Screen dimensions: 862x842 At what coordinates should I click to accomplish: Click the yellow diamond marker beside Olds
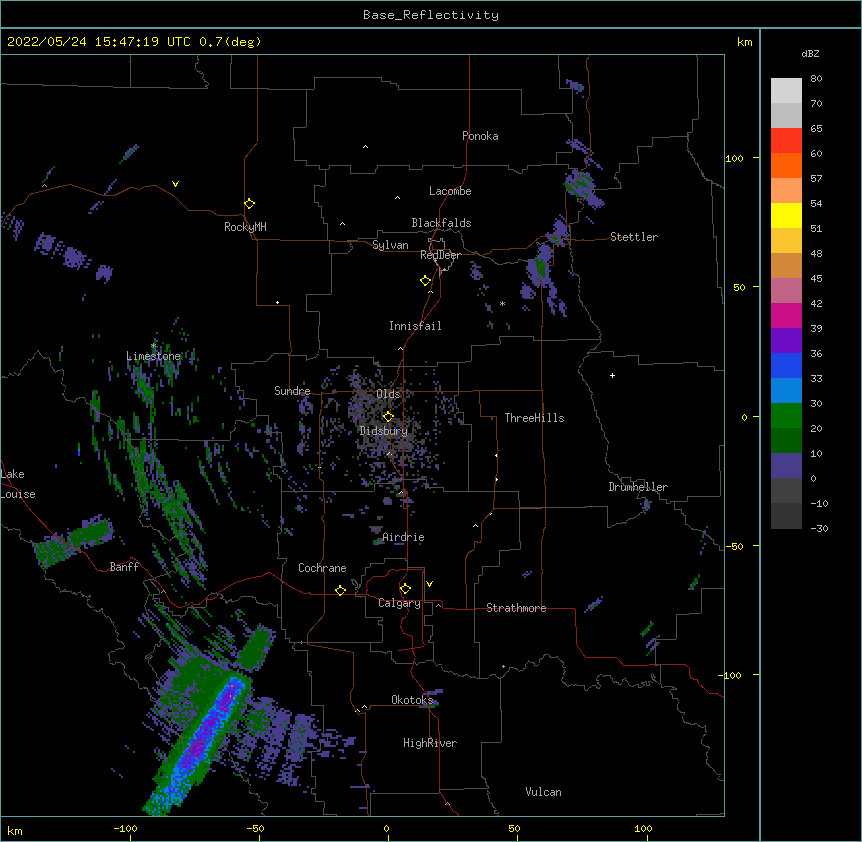[388, 416]
